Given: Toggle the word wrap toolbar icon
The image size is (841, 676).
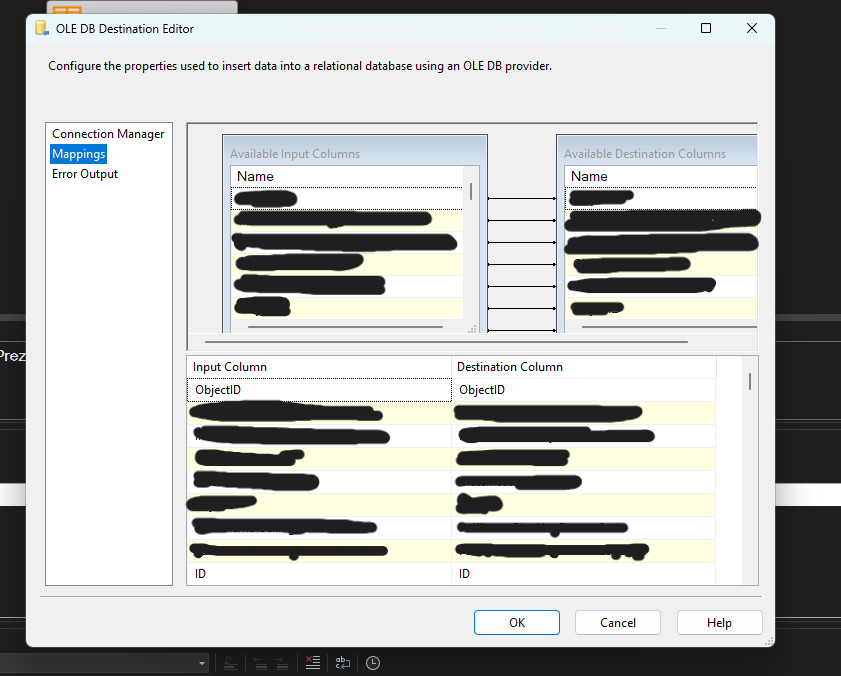Looking at the screenshot, I should (x=343, y=663).
